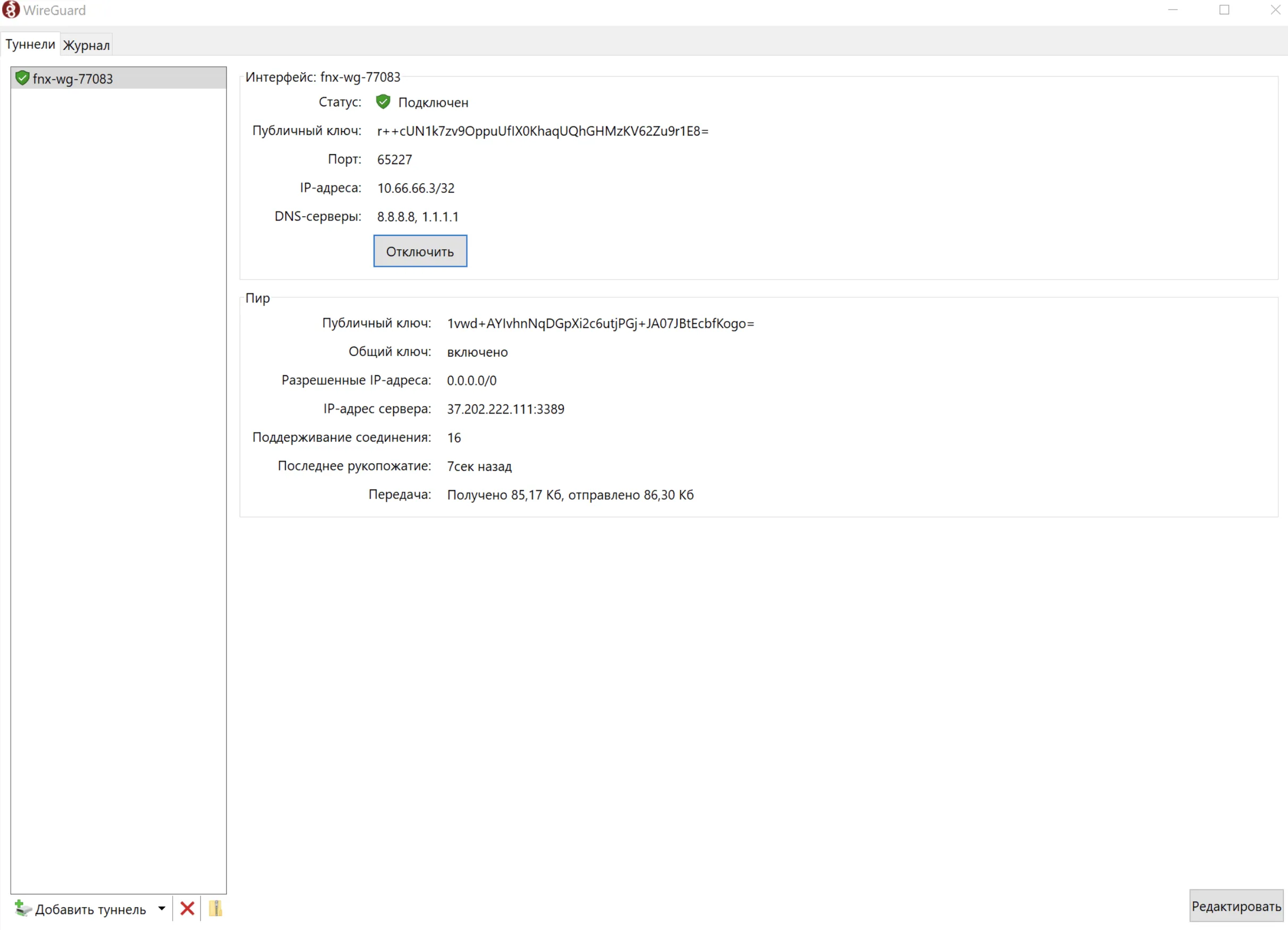
Task: Click the Отключить button
Action: [x=420, y=250]
